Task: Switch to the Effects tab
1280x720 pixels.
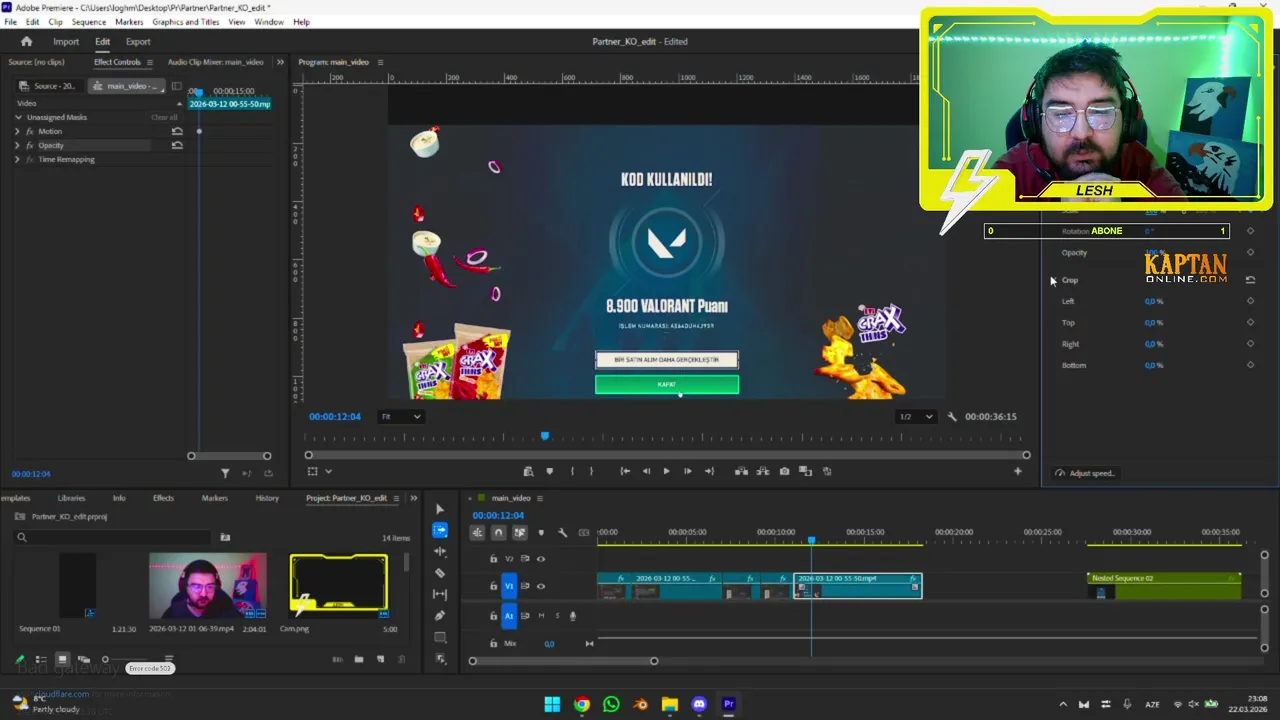Action: point(163,498)
